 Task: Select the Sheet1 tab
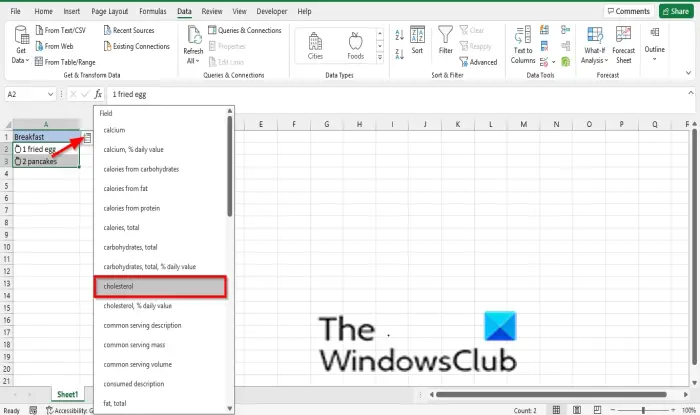67,394
